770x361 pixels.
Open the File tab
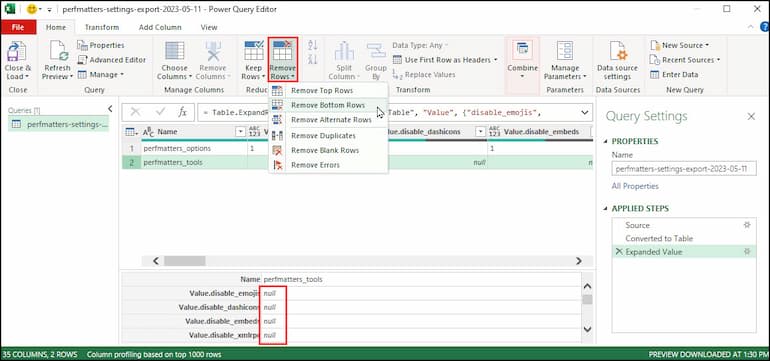(x=18, y=28)
